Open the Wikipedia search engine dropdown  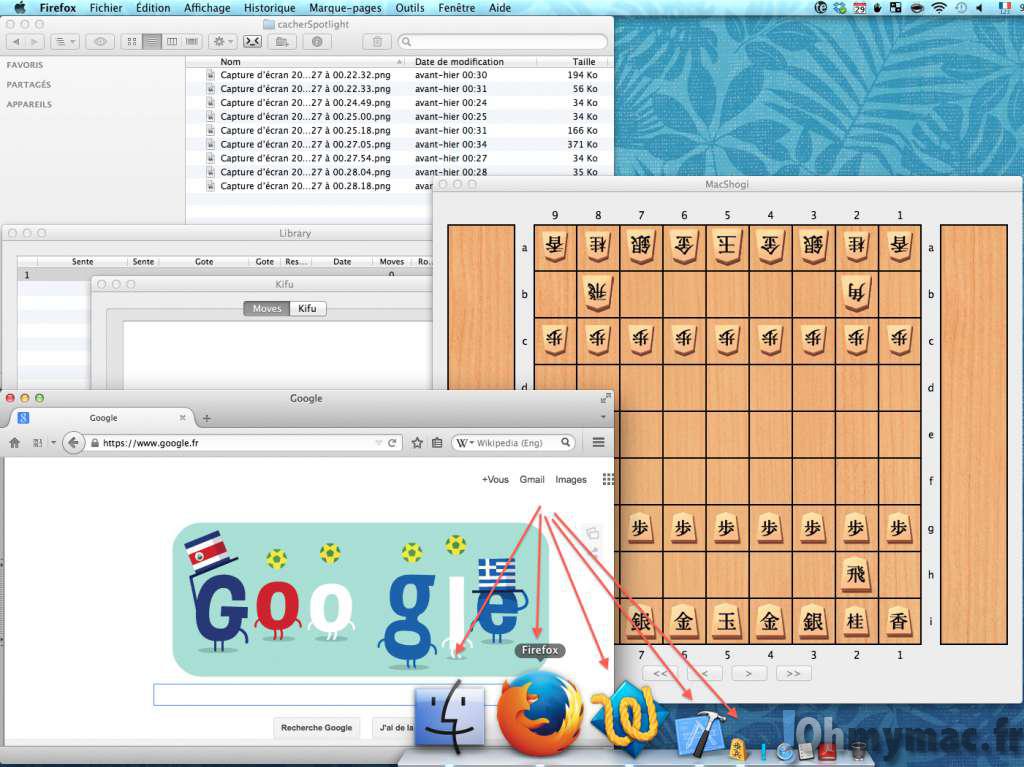[465, 443]
